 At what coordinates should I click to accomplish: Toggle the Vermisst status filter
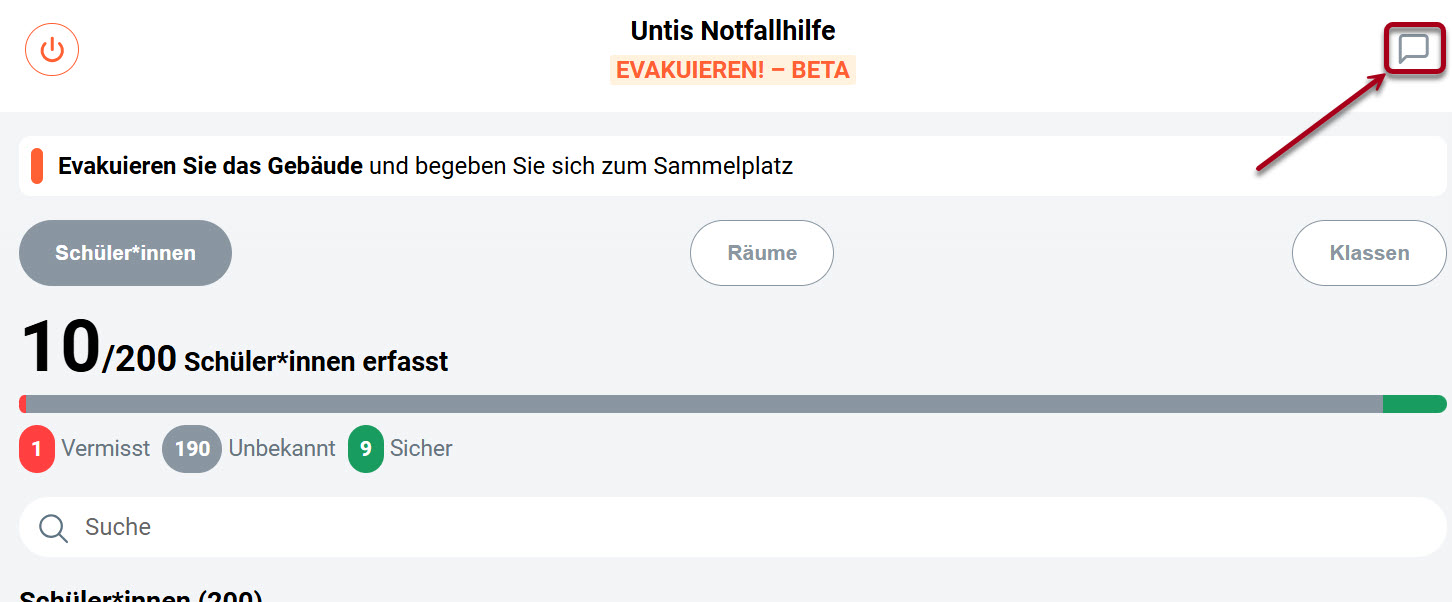coord(84,449)
